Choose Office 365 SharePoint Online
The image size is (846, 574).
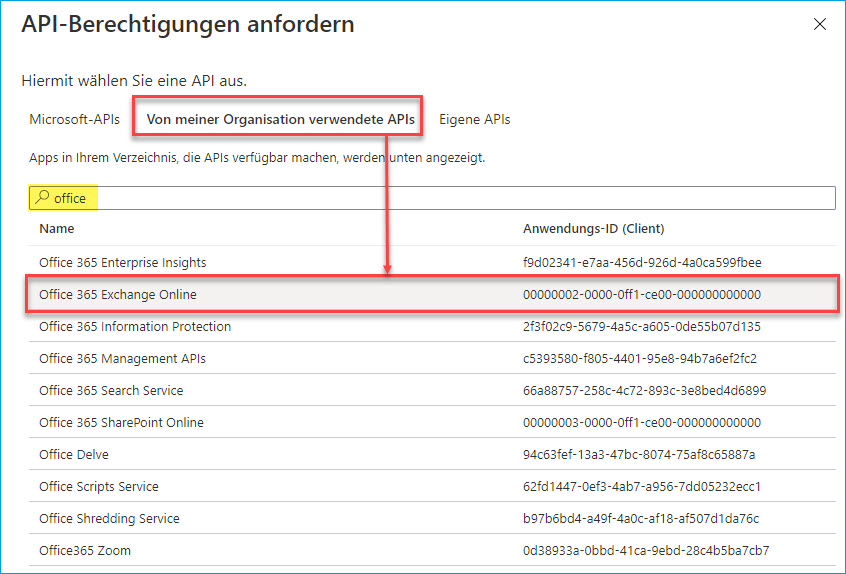tap(121, 422)
